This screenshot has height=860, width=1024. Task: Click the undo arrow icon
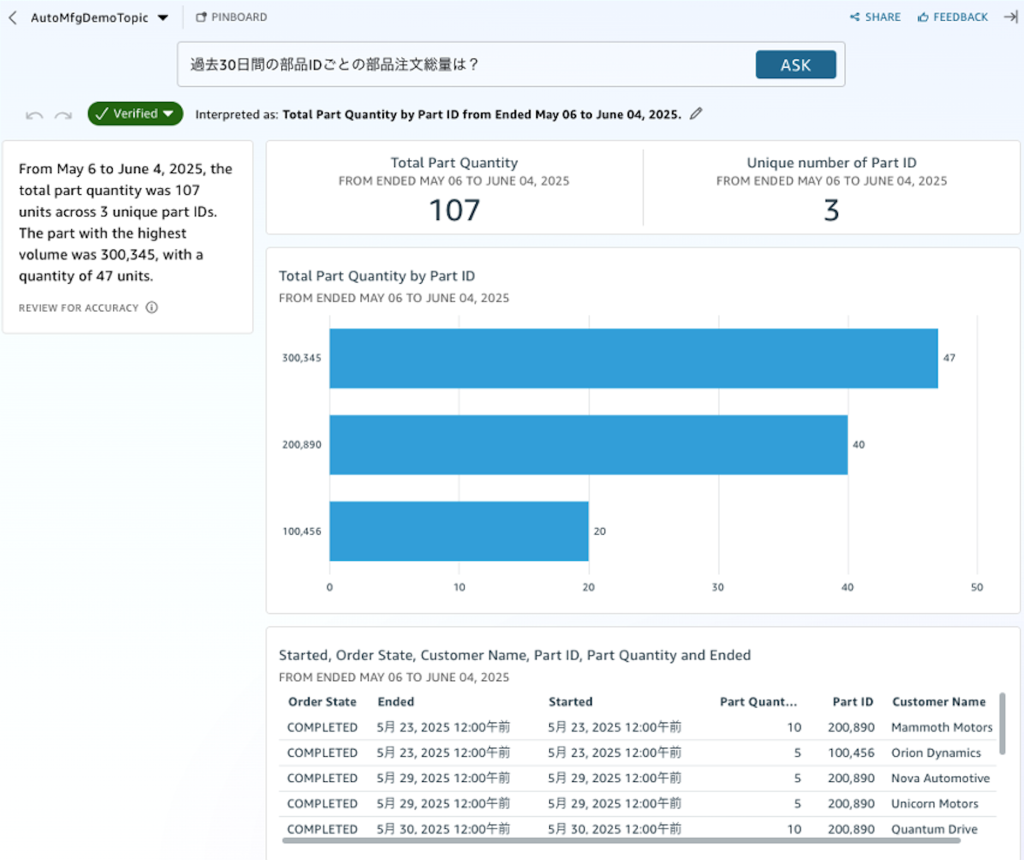tap(34, 115)
